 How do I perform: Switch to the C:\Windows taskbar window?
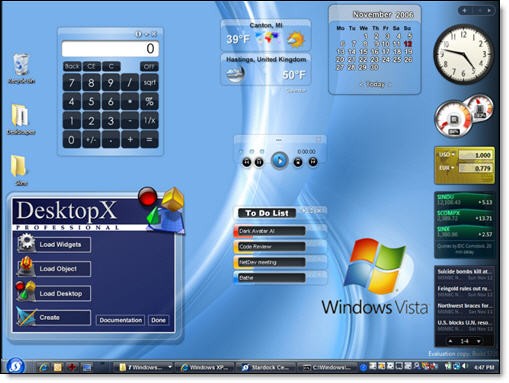click(327, 367)
